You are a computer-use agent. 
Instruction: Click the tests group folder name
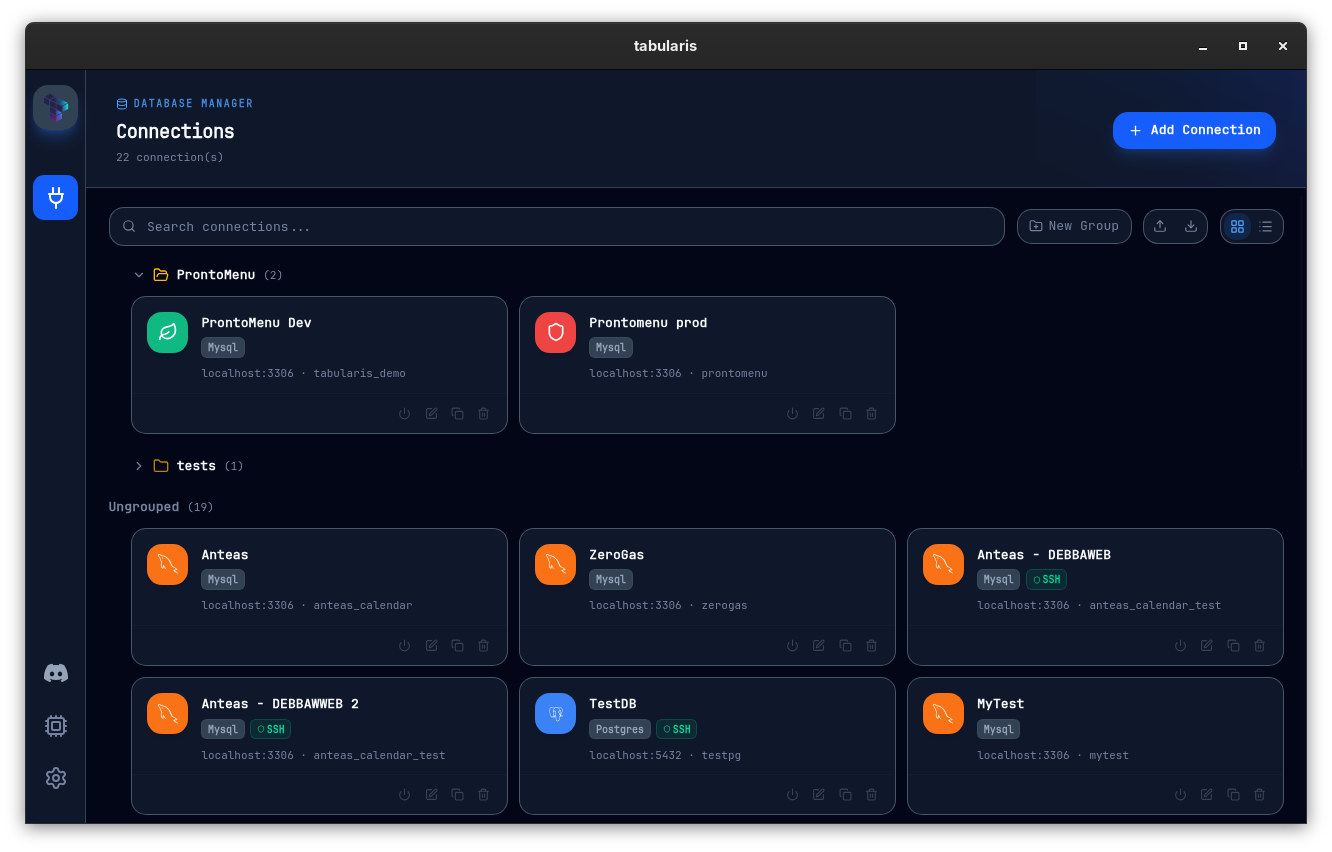point(196,465)
